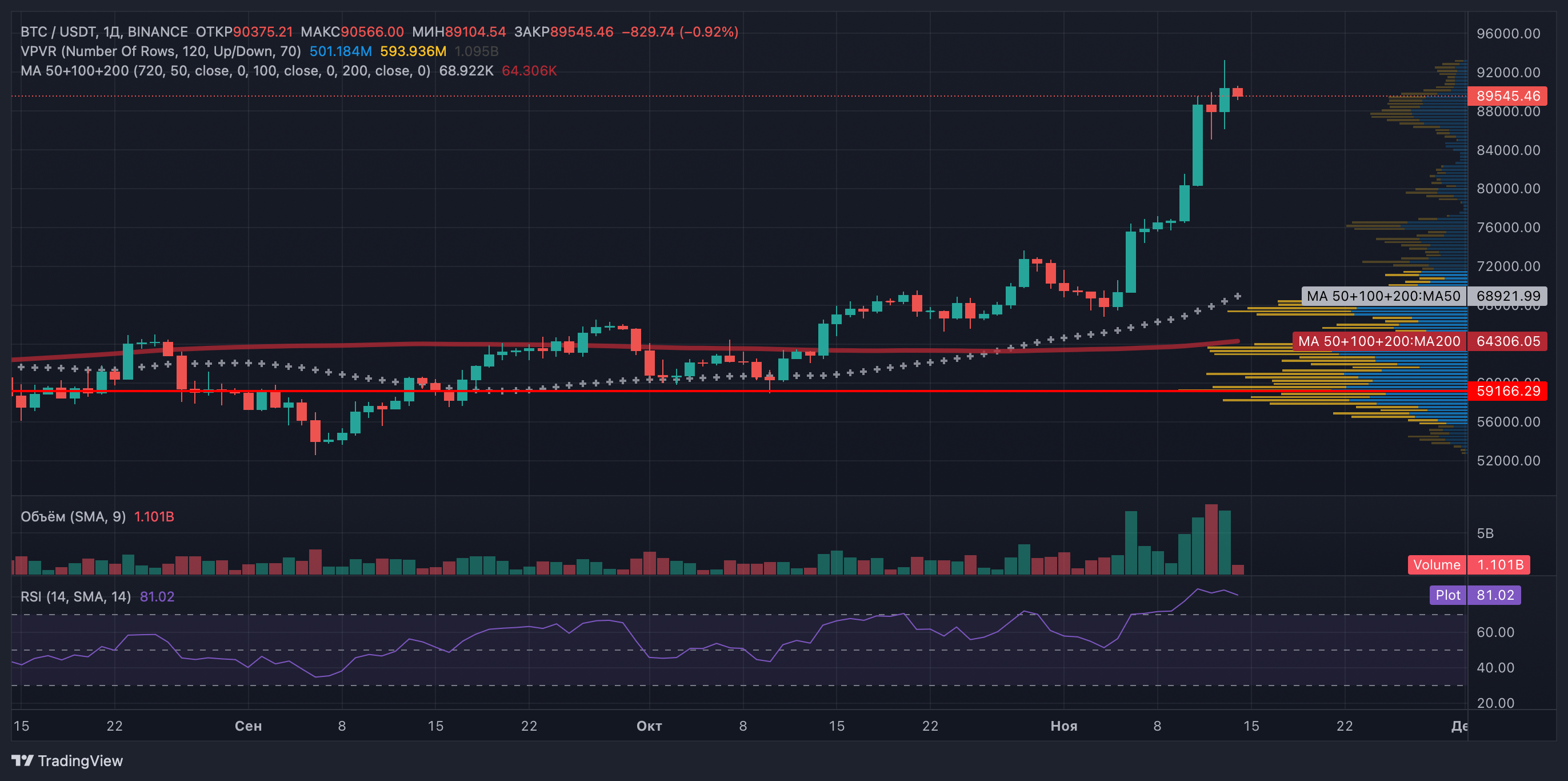Click the 52000.00 price scale label
Screen dimensions: 1568x781
(x=1508, y=461)
